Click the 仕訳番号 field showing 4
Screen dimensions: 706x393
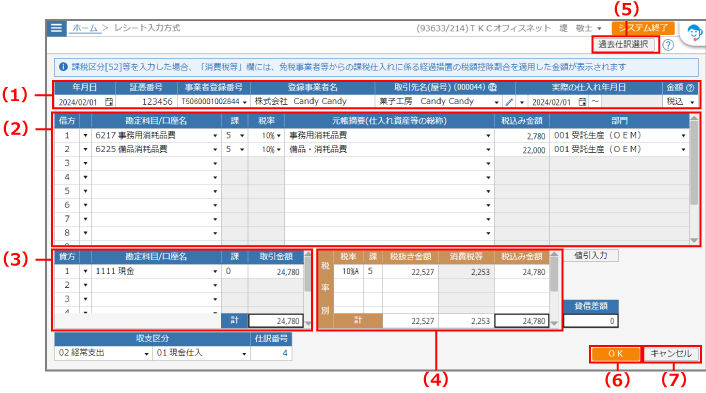(x=271, y=353)
